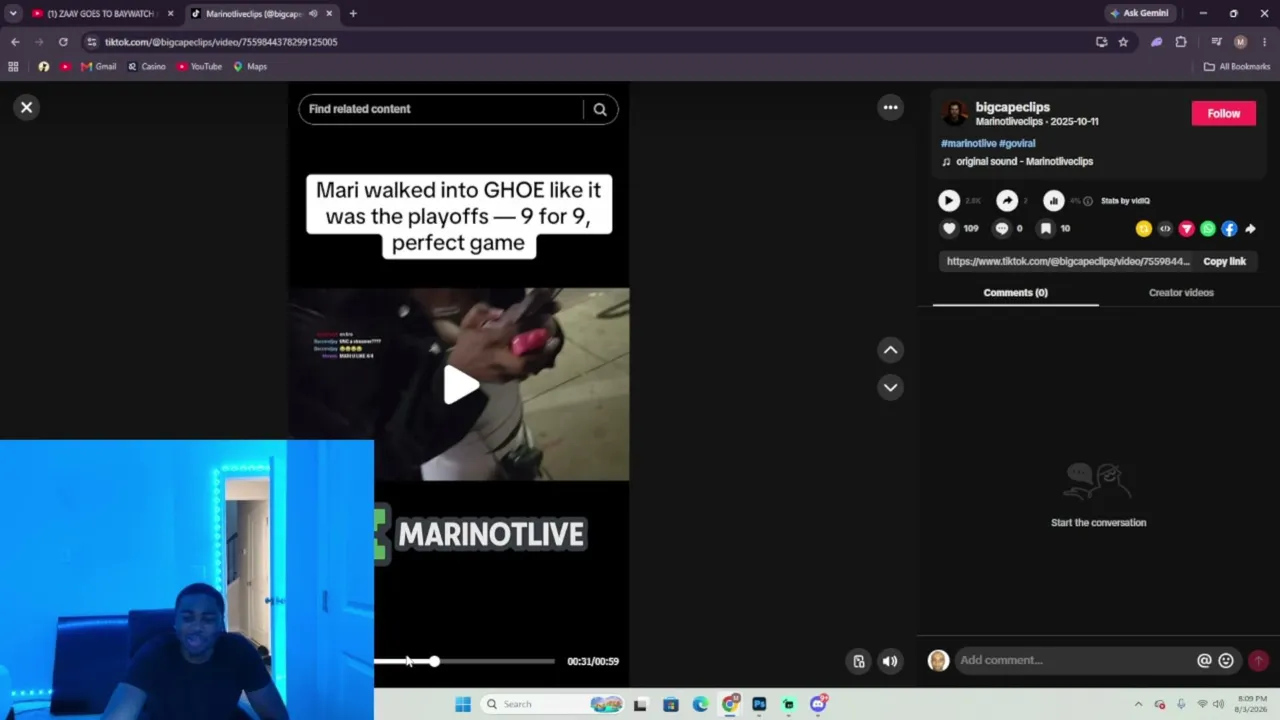The width and height of the screenshot is (1280, 720).
Task: Go to next video with down arrow
Action: pos(890,387)
